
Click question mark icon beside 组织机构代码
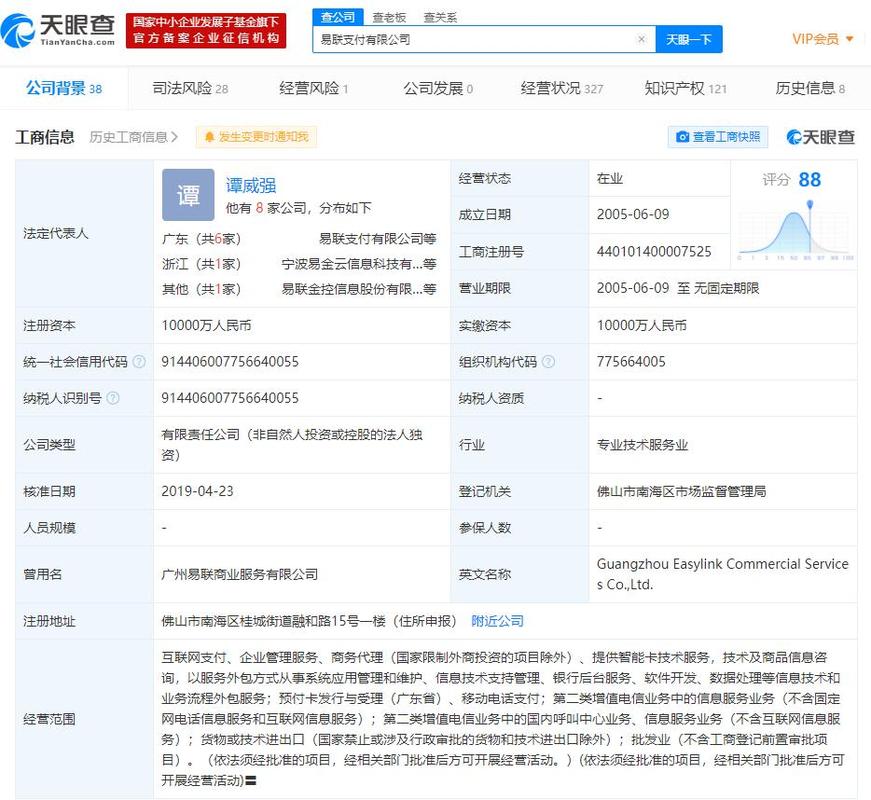pyautogui.click(x=547, y=362)
